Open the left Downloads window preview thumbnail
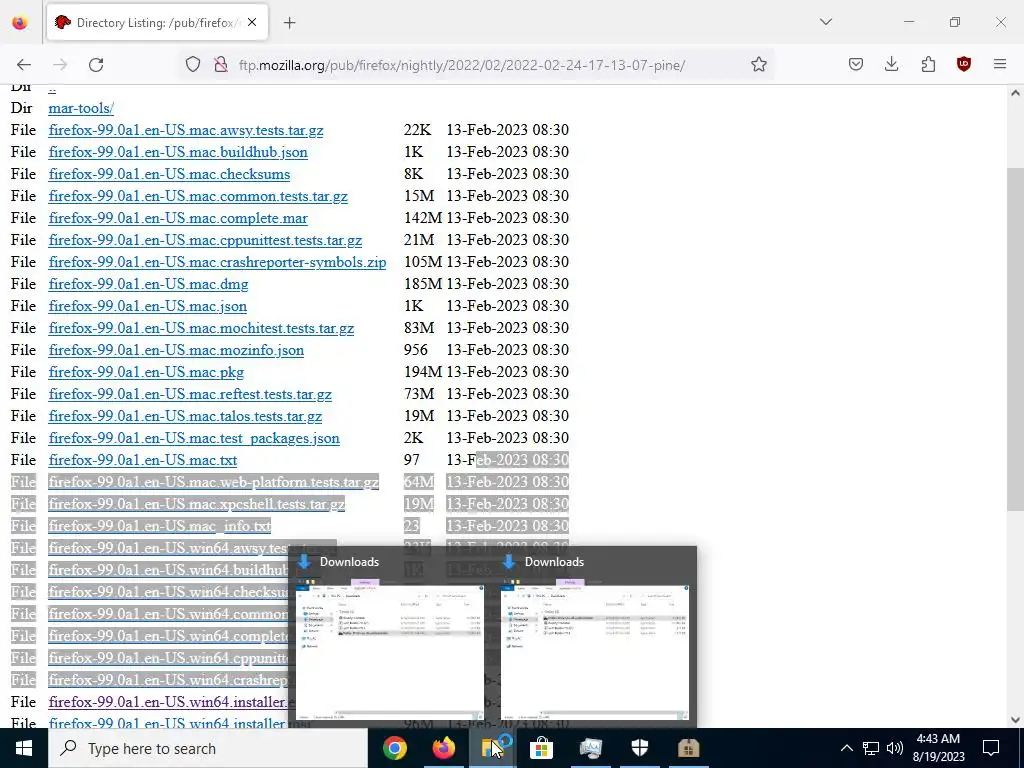 point(390,652)
